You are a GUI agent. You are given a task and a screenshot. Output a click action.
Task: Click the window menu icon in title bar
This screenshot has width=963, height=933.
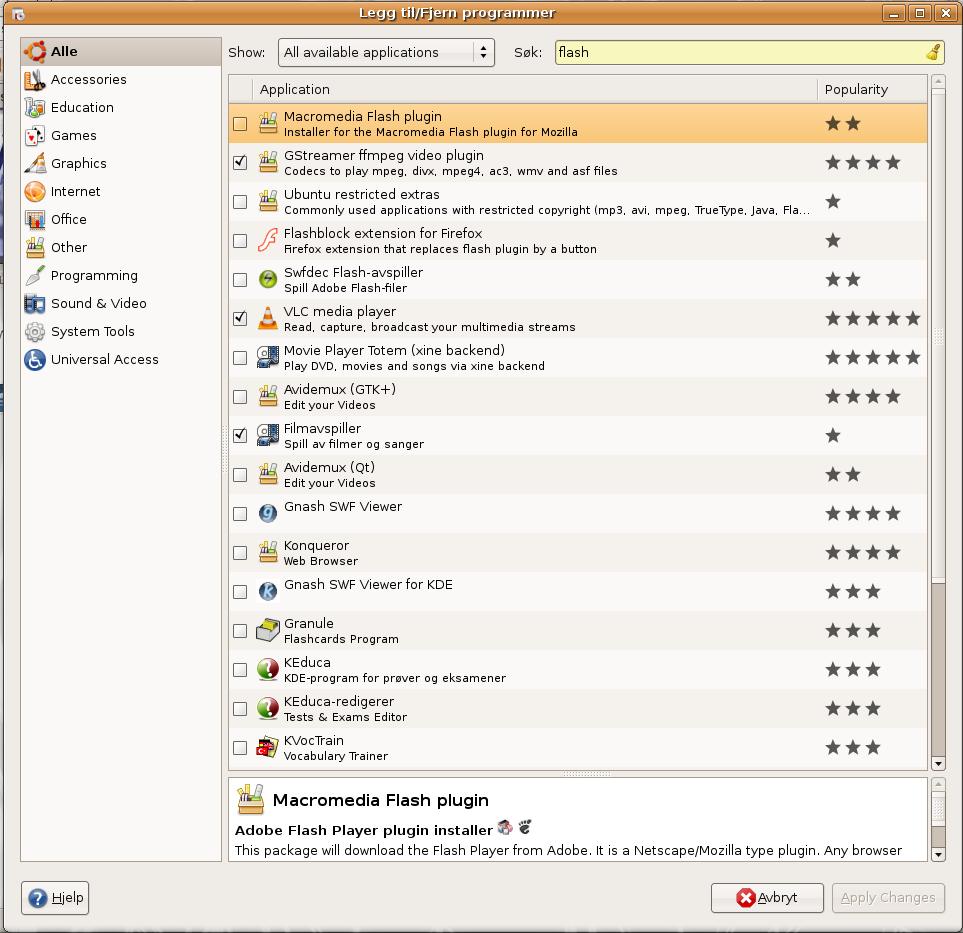click(18, 13)
